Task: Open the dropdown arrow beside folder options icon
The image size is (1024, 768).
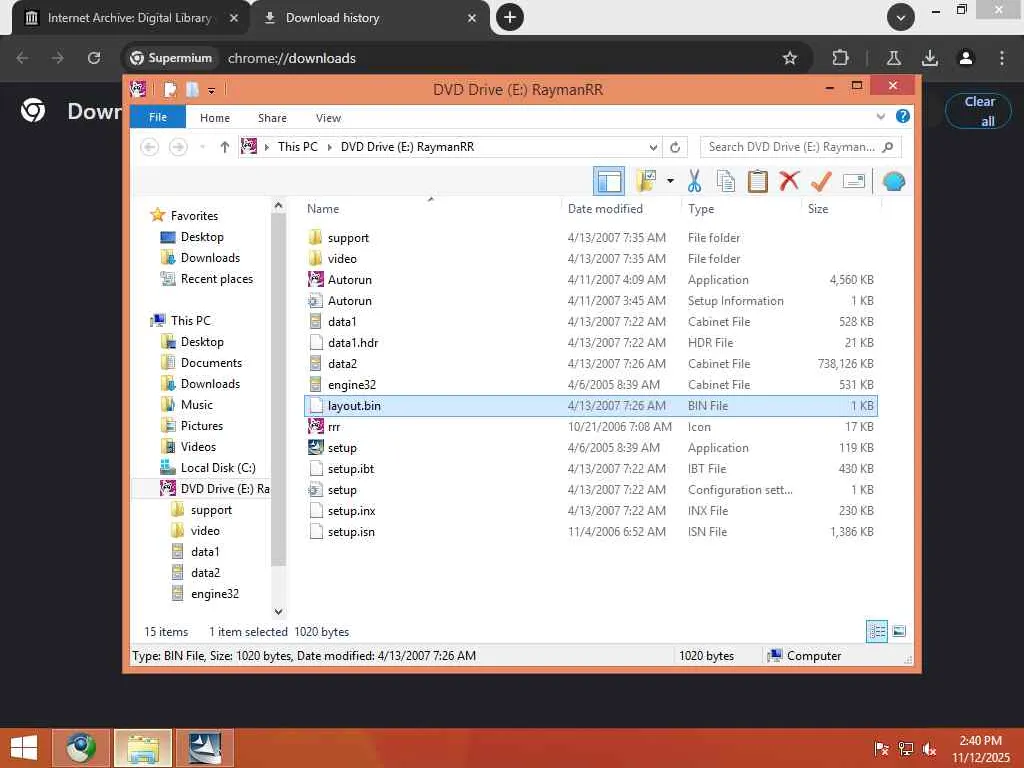Action: [x=670, y=181]
